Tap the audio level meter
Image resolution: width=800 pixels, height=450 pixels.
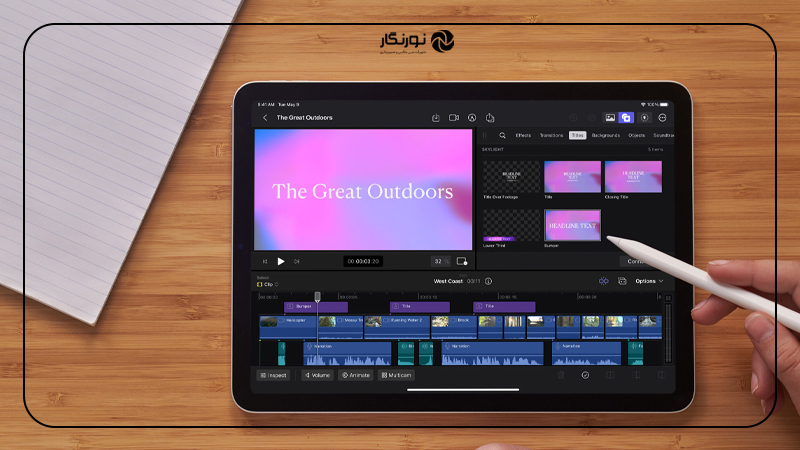[x=668, y=329]
